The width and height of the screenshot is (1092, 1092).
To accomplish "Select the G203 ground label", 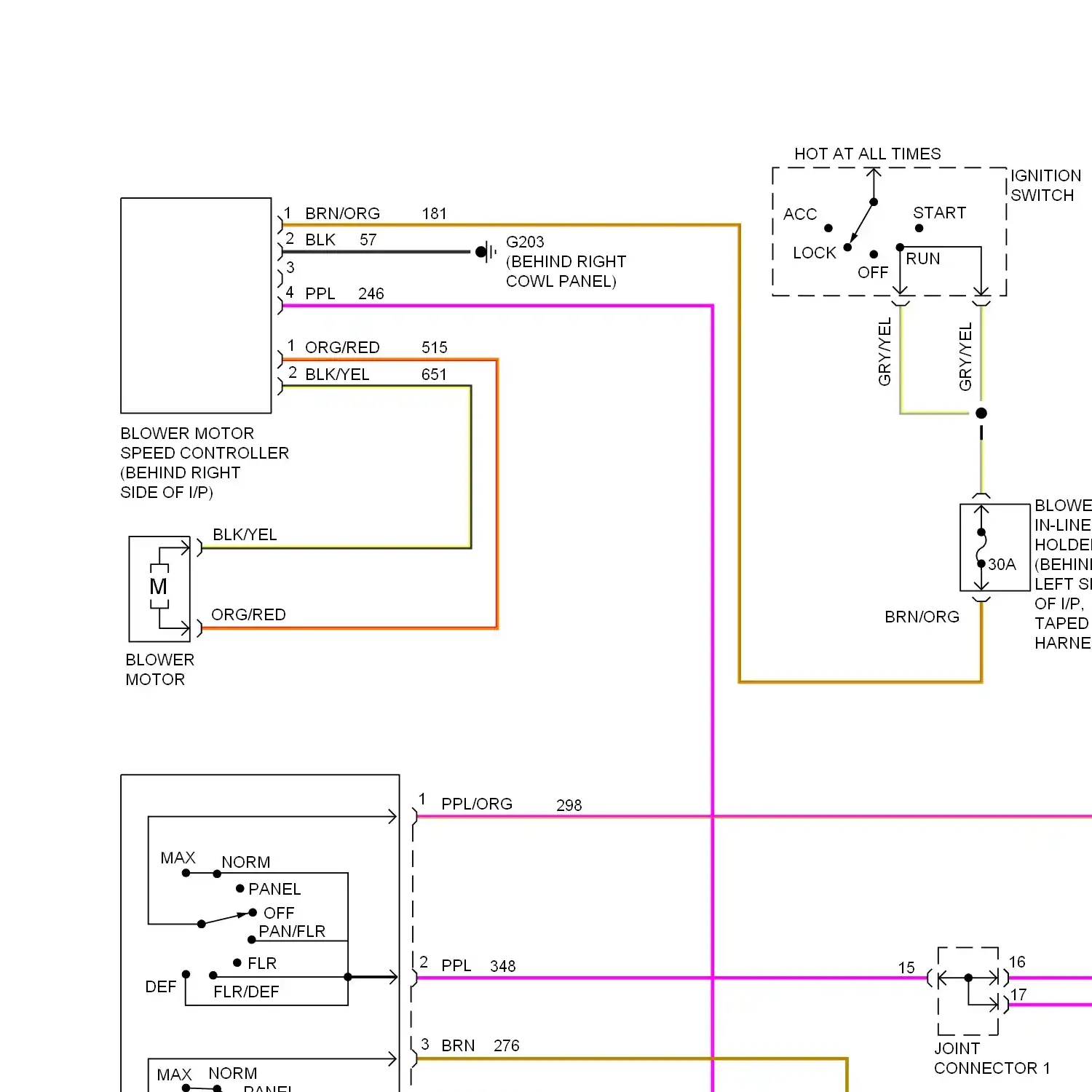I will pos(525,242).
